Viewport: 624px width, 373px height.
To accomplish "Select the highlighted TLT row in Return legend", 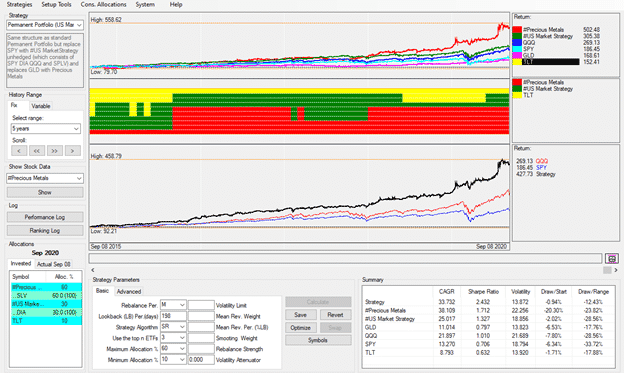I will (x=550, y=62).
